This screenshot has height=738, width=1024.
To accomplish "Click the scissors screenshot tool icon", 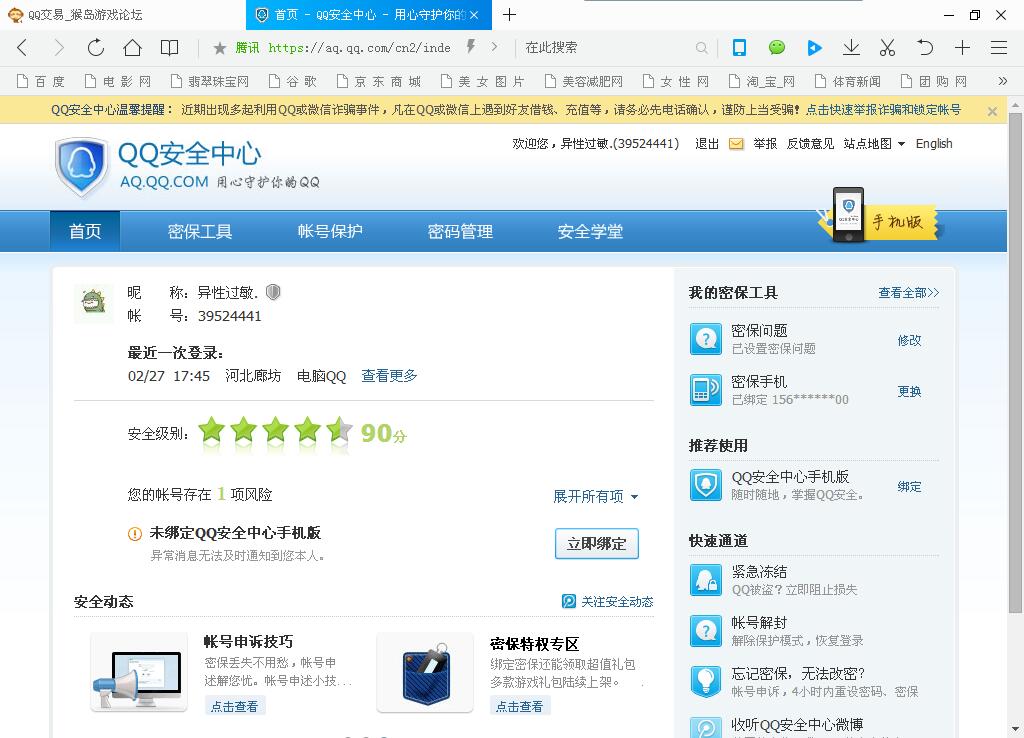I will (x=888, y=48).
